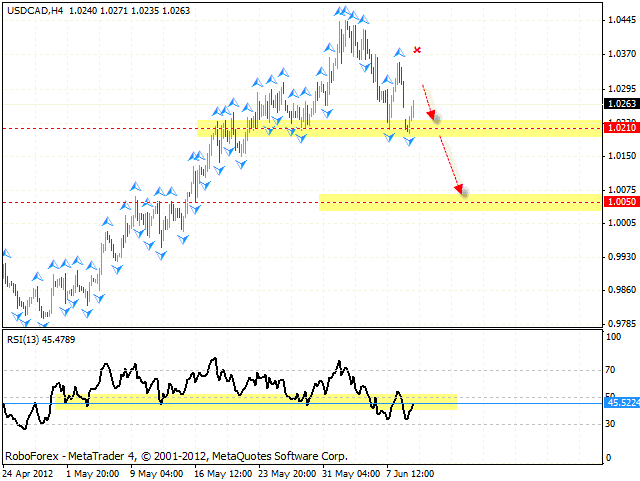Click the gray arrowhead at the 1.0050 zone
The width and height of the screenshot is (640, 481).
(463, 193)
